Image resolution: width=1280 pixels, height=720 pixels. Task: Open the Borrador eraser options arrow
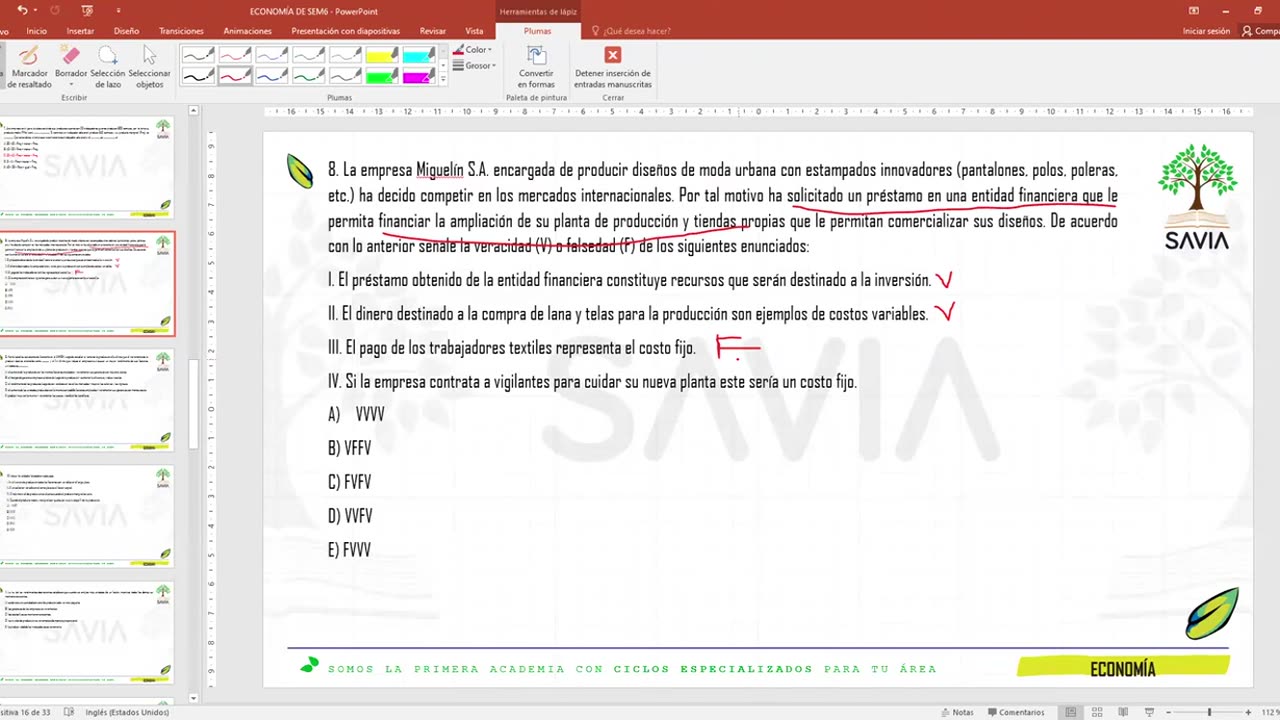(71, 85)
